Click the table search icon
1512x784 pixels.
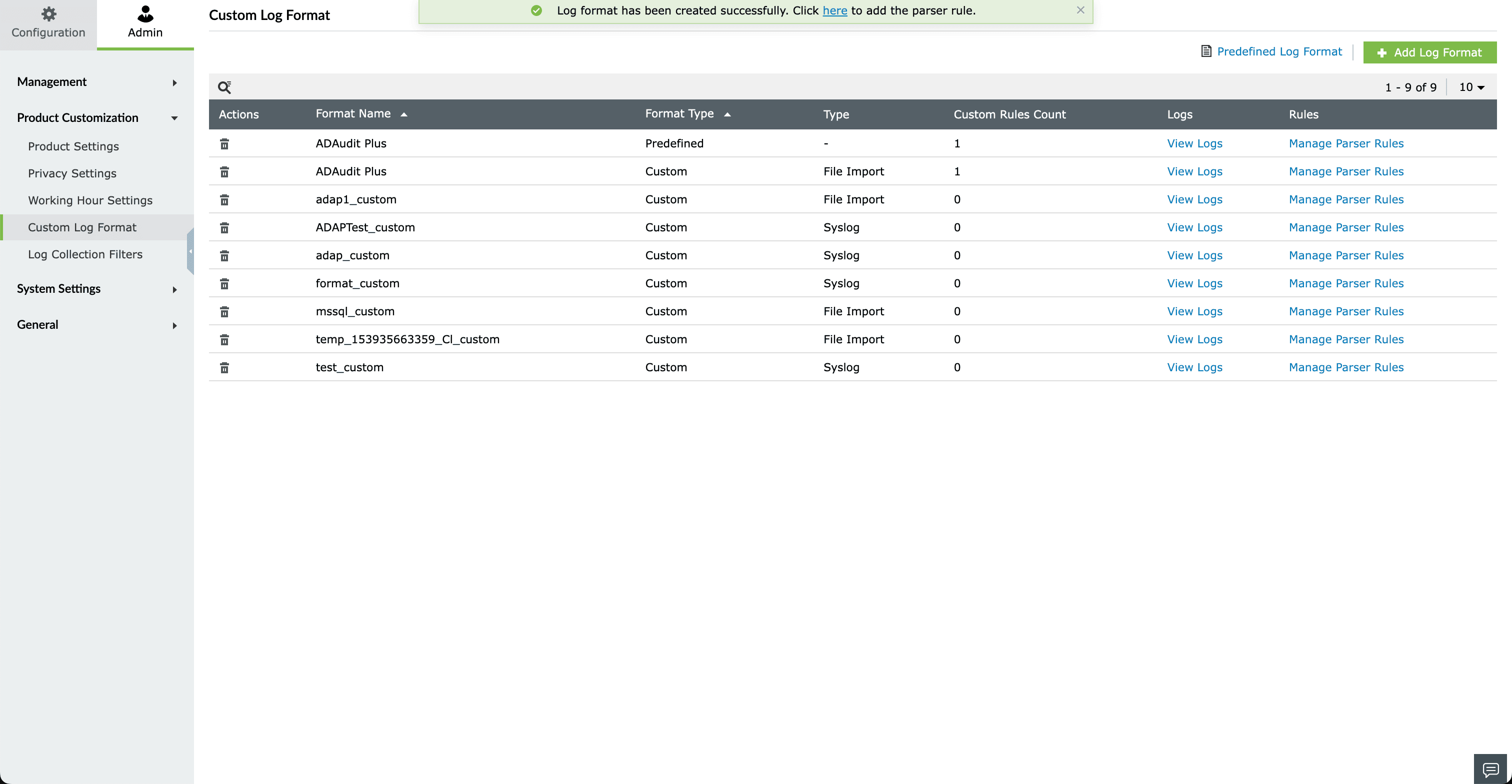pyautogui.click(x=224, y=87)
